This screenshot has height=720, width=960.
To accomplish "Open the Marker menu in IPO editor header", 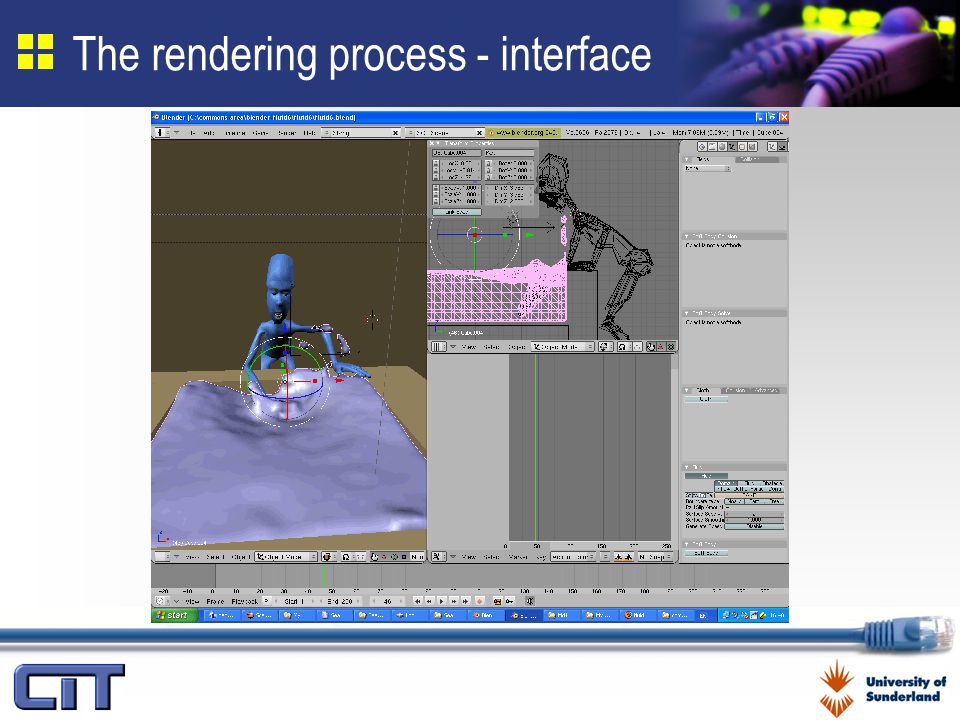I will point(518,557).
